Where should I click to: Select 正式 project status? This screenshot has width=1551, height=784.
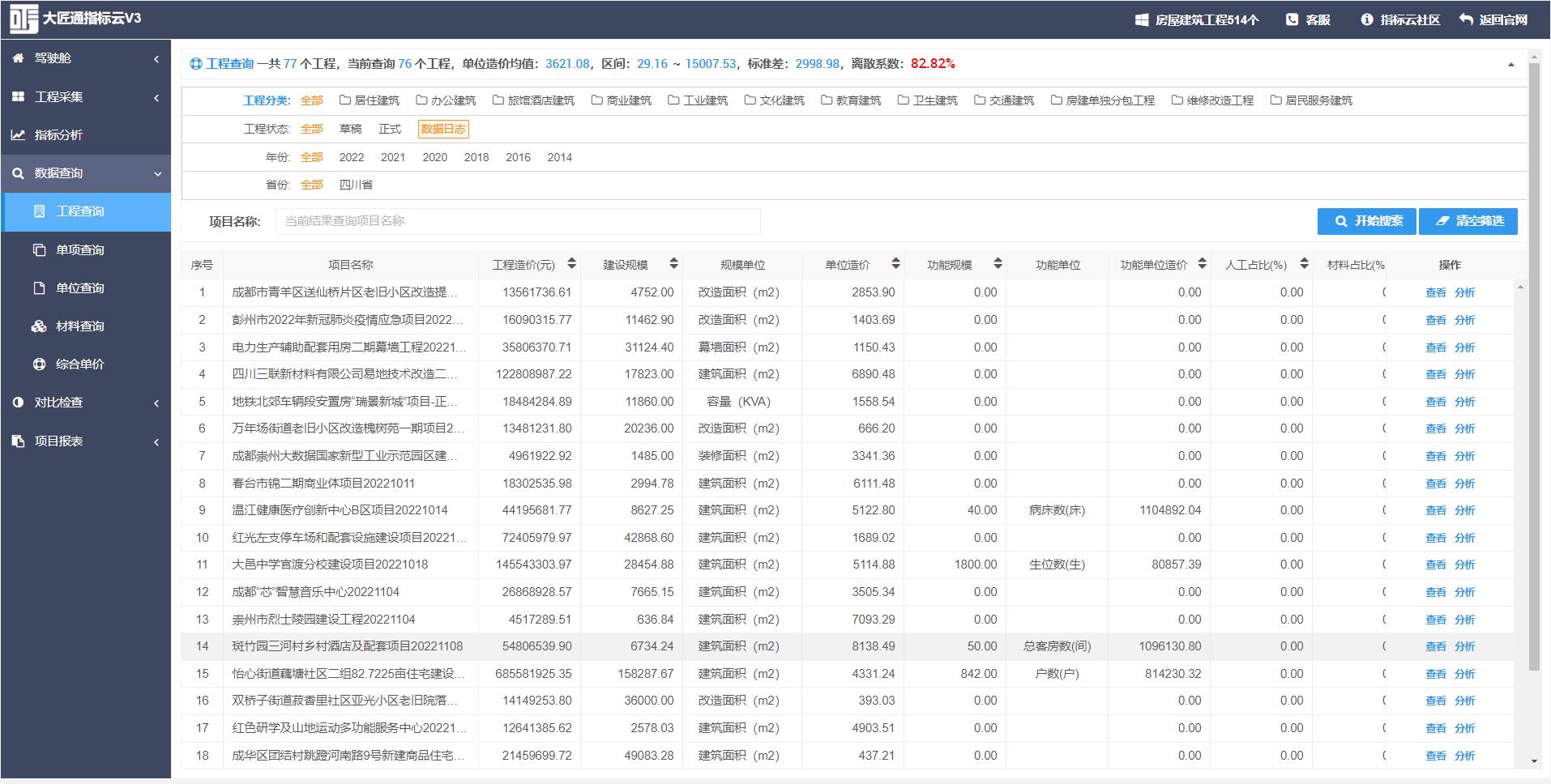click(390, 129)
